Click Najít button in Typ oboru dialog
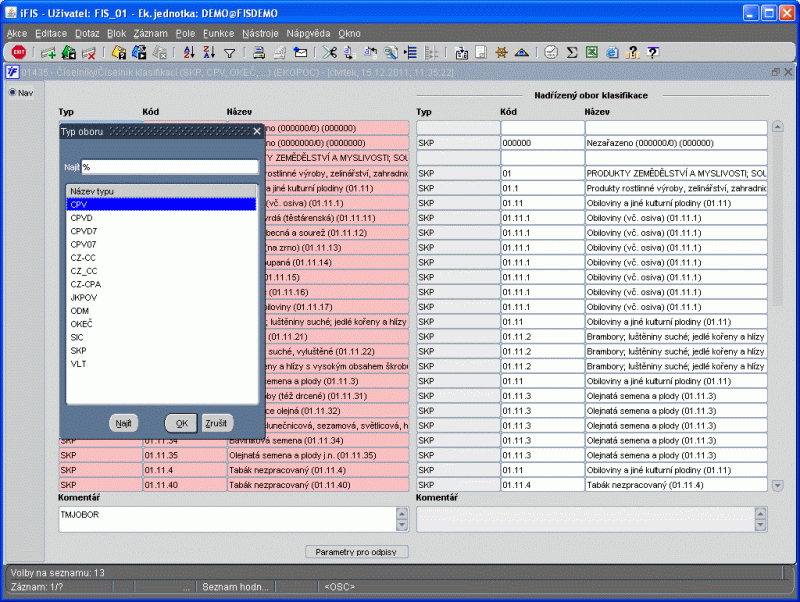800x602 pixels. [x=123, y=423]
